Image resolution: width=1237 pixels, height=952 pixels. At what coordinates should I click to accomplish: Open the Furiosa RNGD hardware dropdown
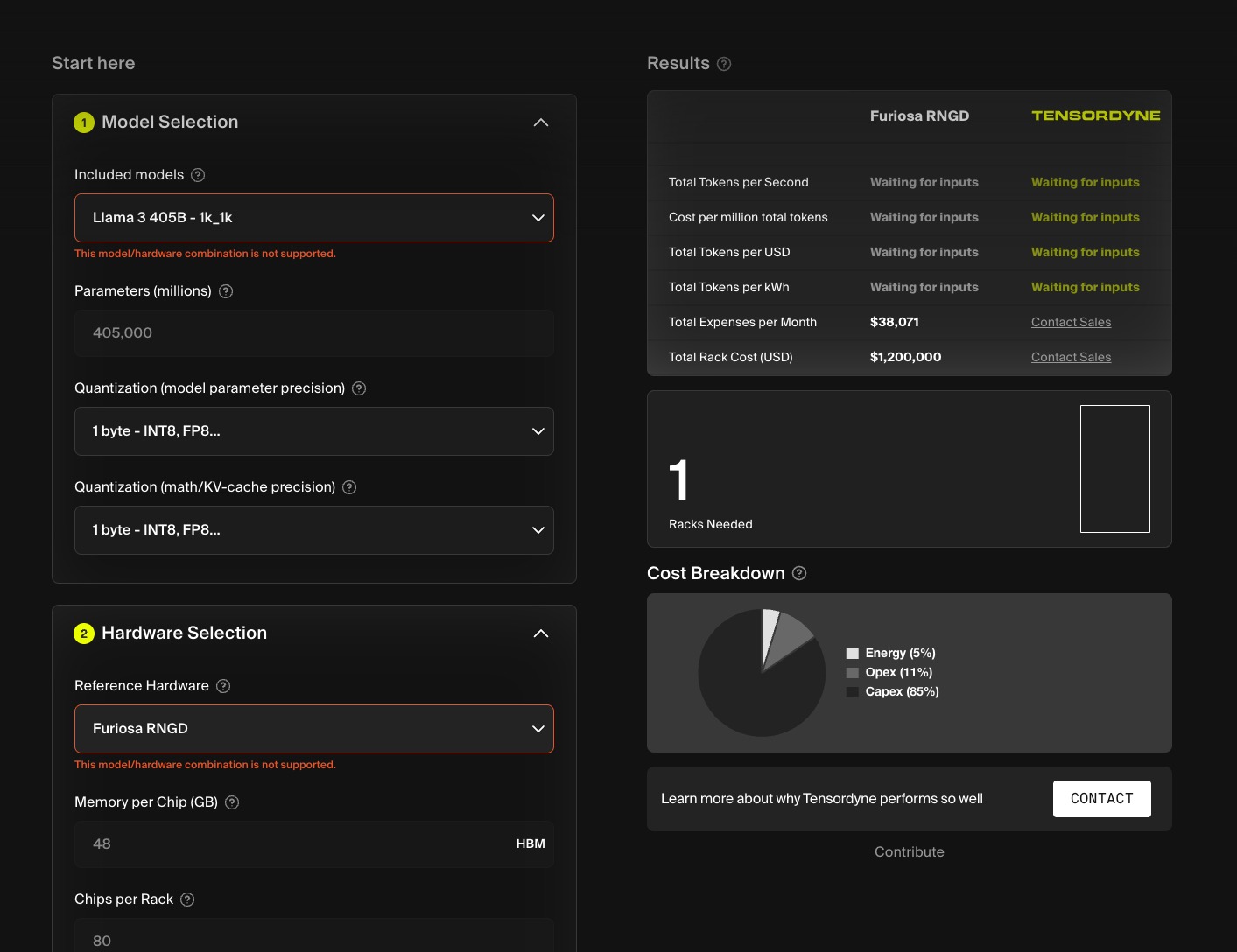[314, 729]
